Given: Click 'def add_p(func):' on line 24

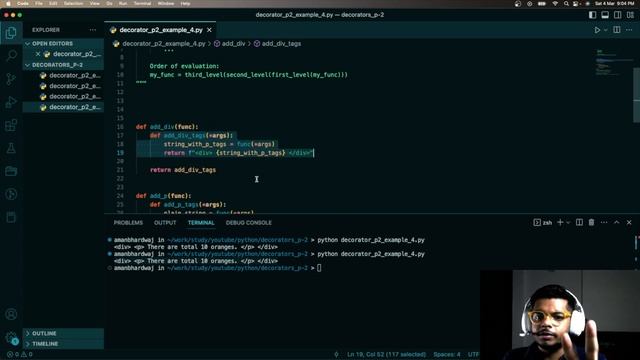Looking at the screenshot, I should click(x=163, y=196).
